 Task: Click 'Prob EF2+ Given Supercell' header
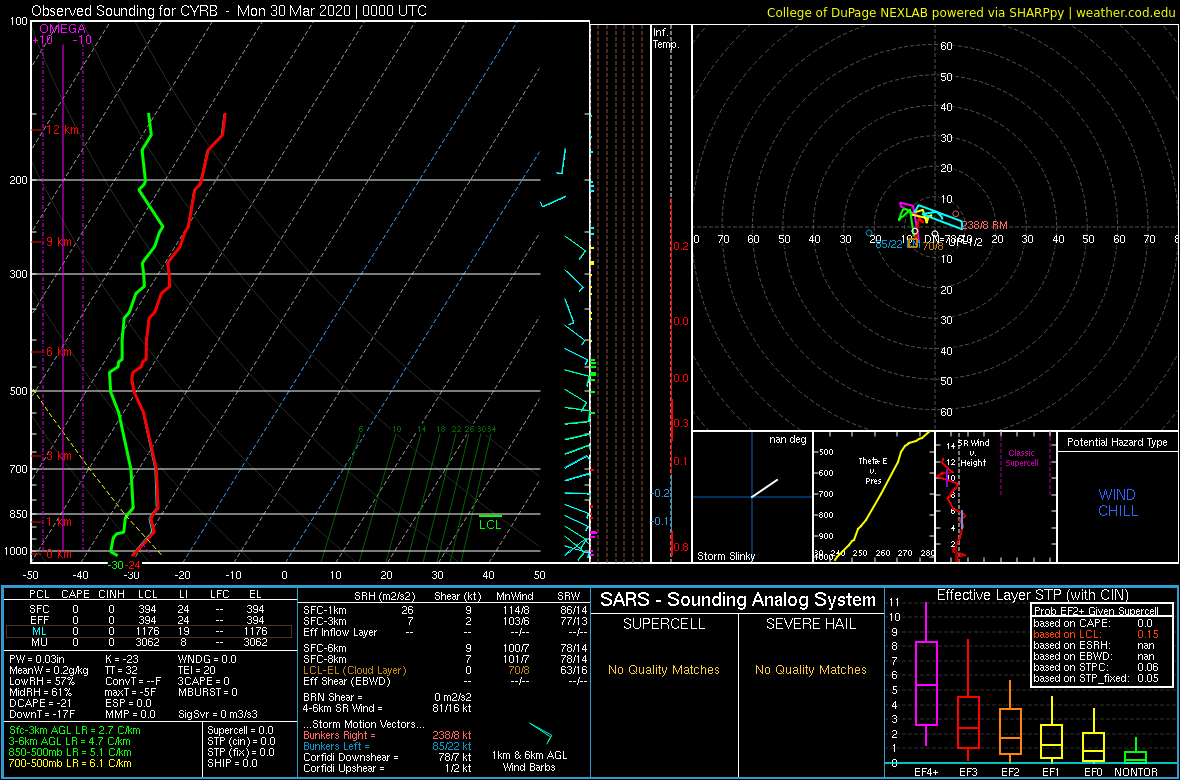click(1098, 611)
